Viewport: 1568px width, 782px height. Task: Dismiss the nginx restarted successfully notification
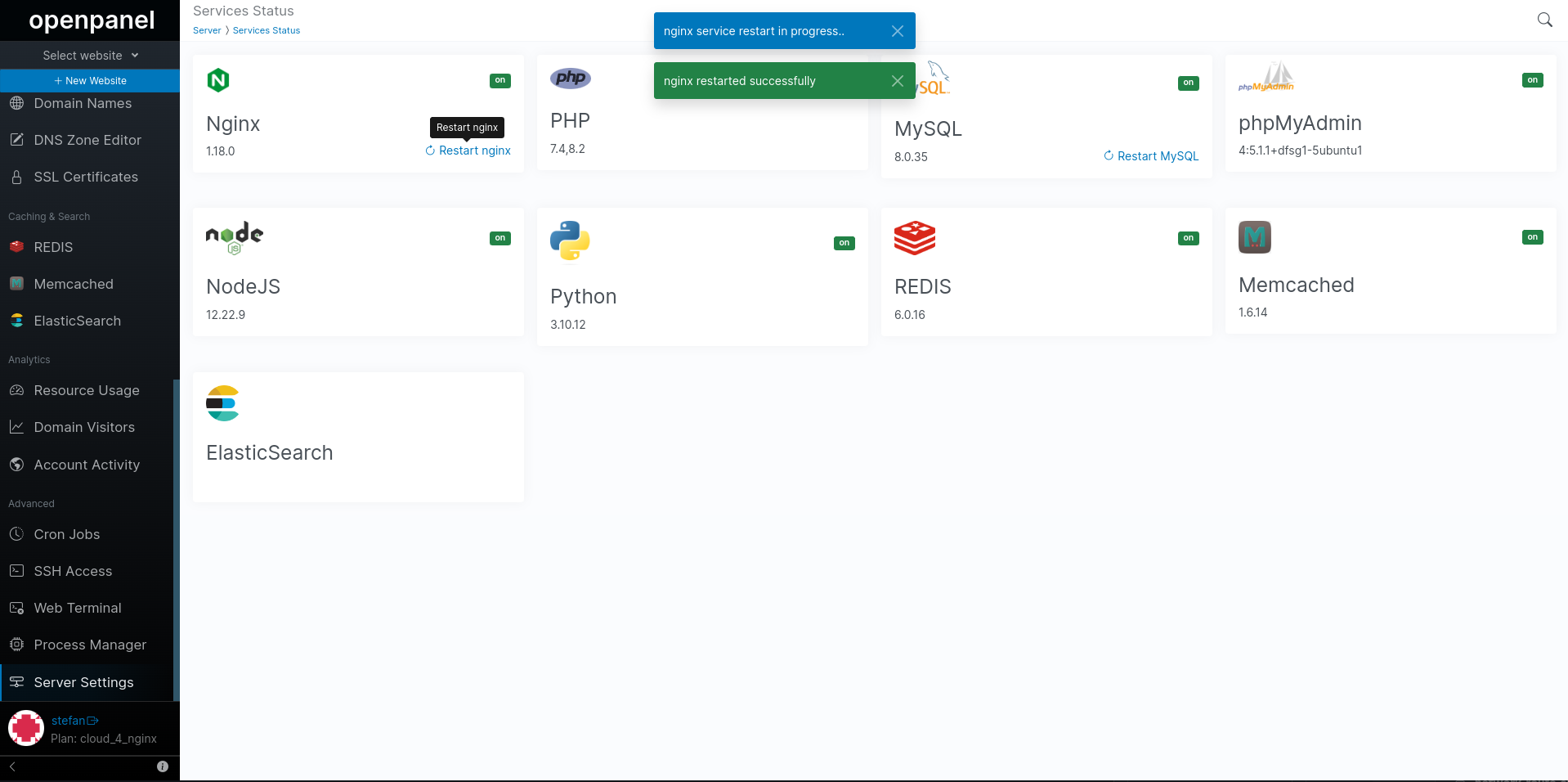[897, 81]
